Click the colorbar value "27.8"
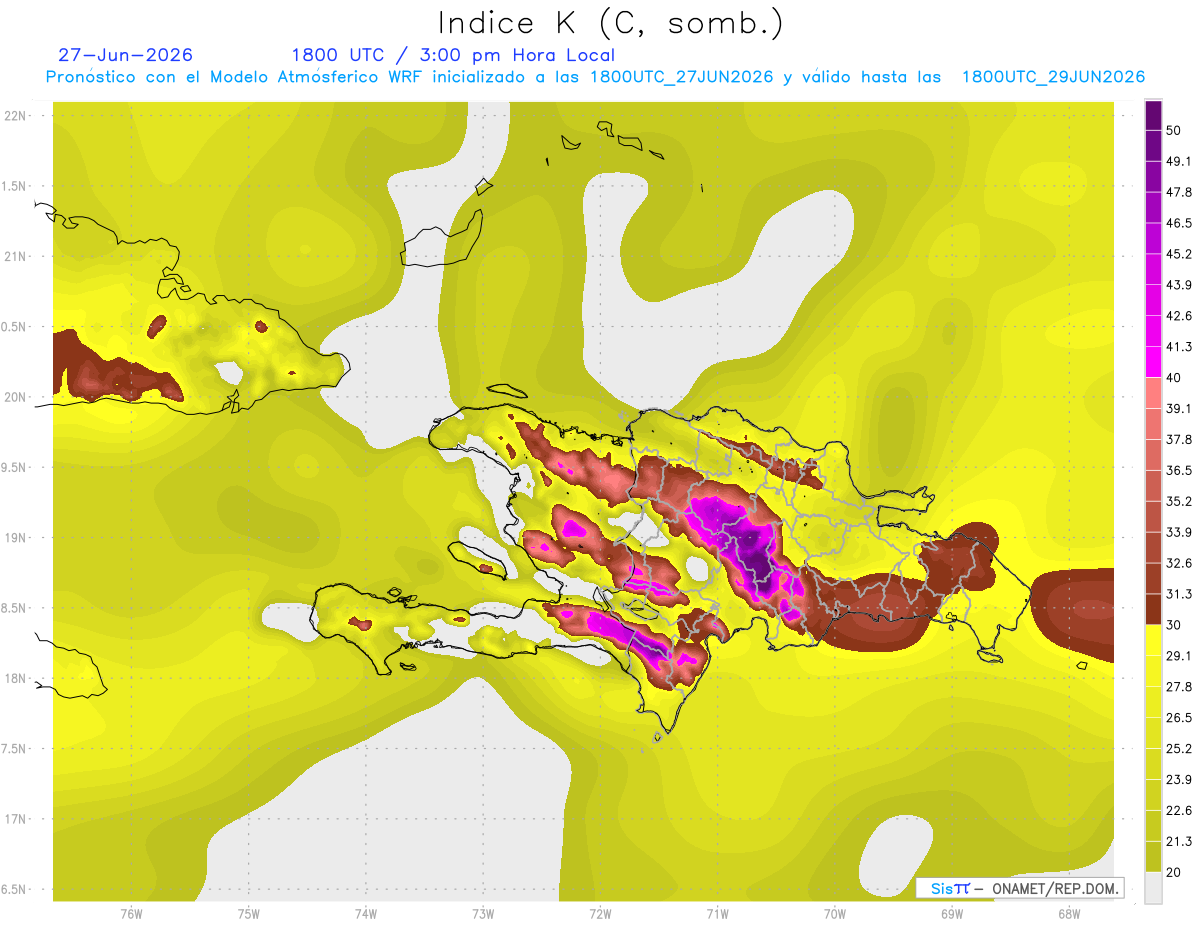The width and height of the screenshot is (1200, 927). [x=1180, y=687]
